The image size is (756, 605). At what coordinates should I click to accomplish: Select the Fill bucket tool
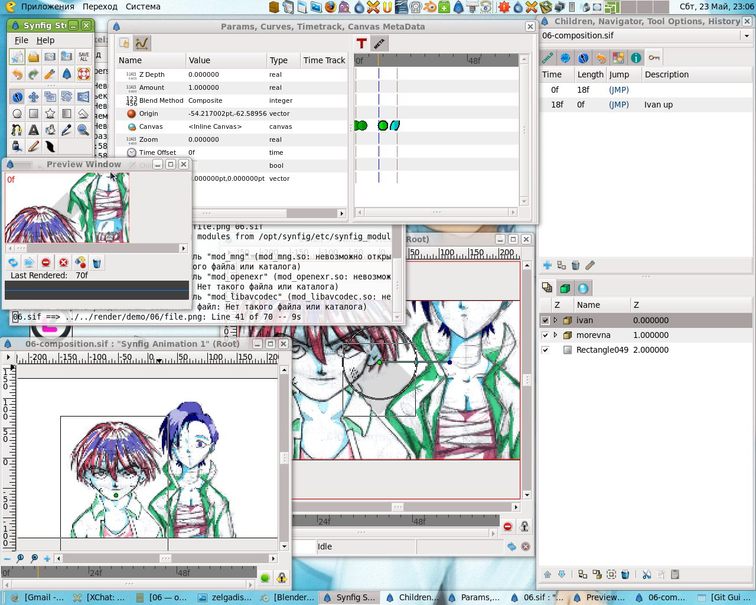tap(50, 130)
